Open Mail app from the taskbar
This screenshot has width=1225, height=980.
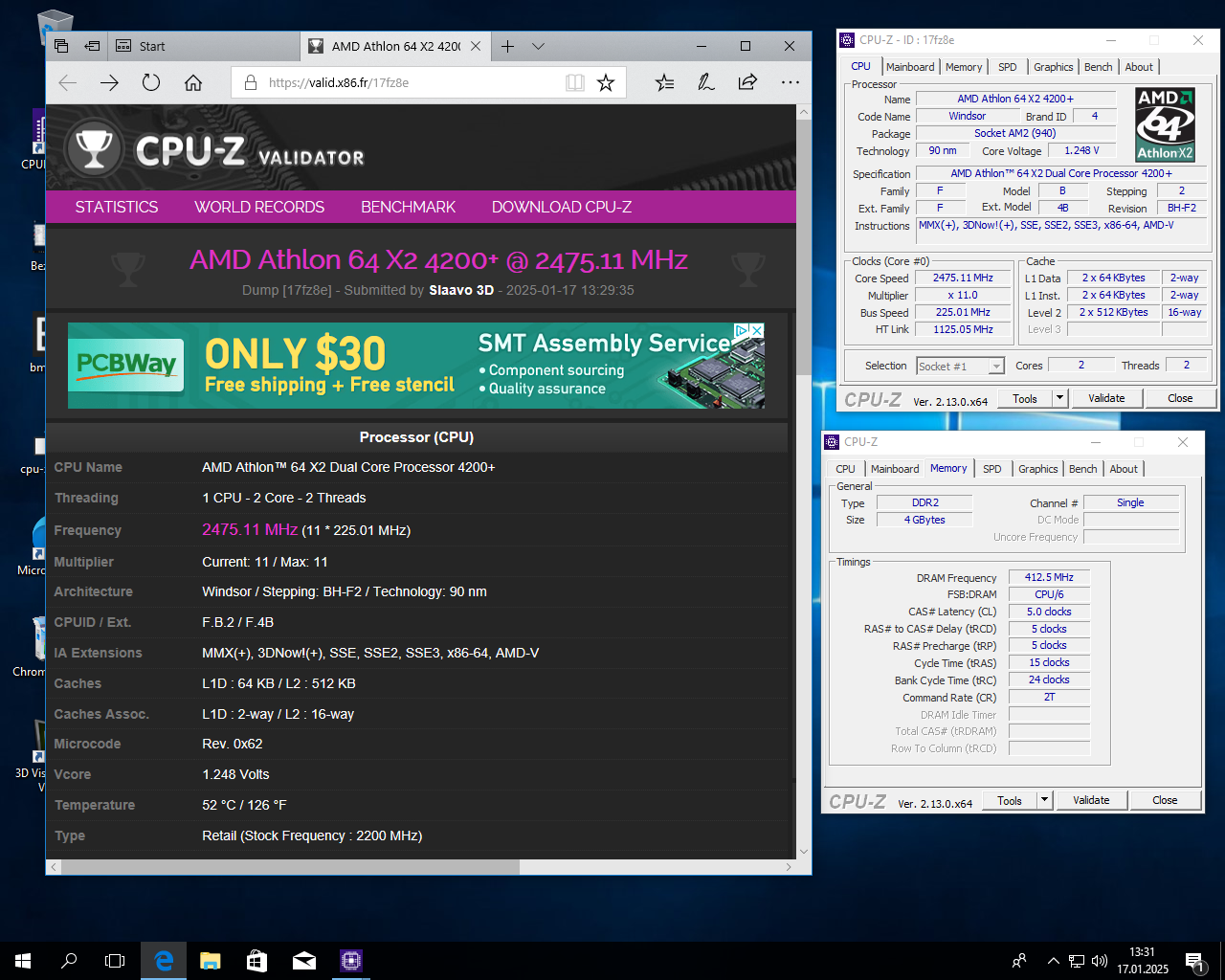coord(303,961)
